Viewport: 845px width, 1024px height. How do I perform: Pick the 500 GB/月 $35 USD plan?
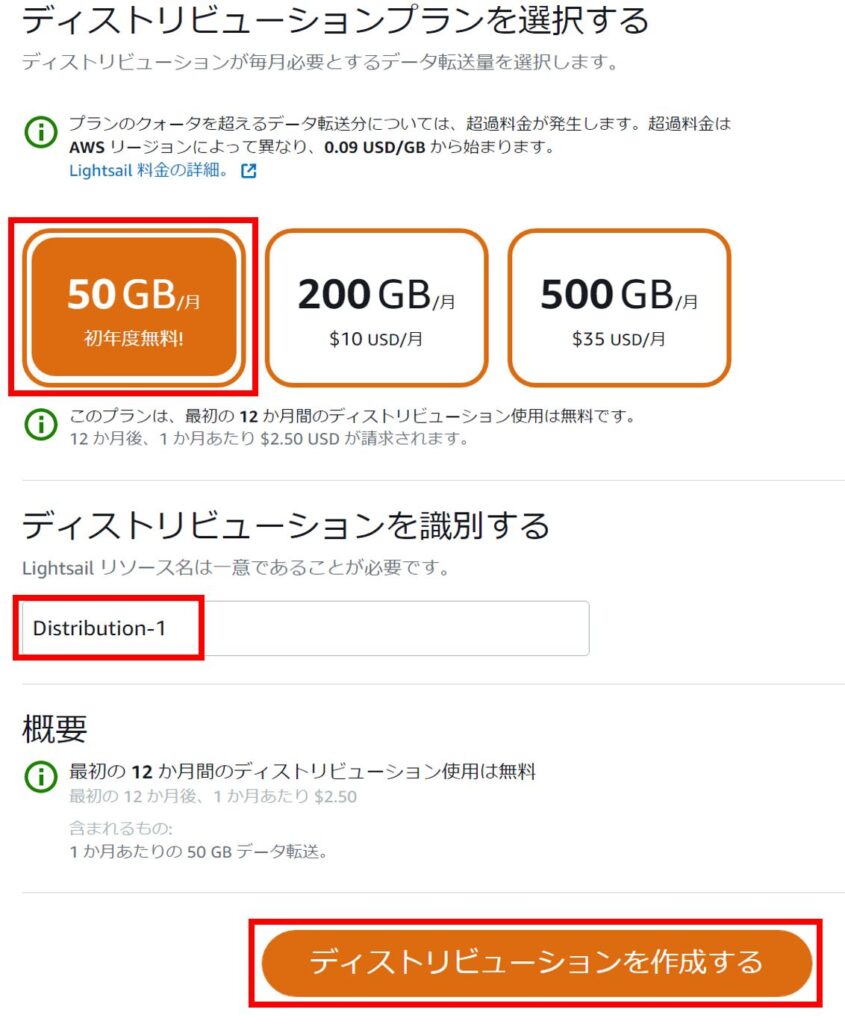[x=619, y=307]
